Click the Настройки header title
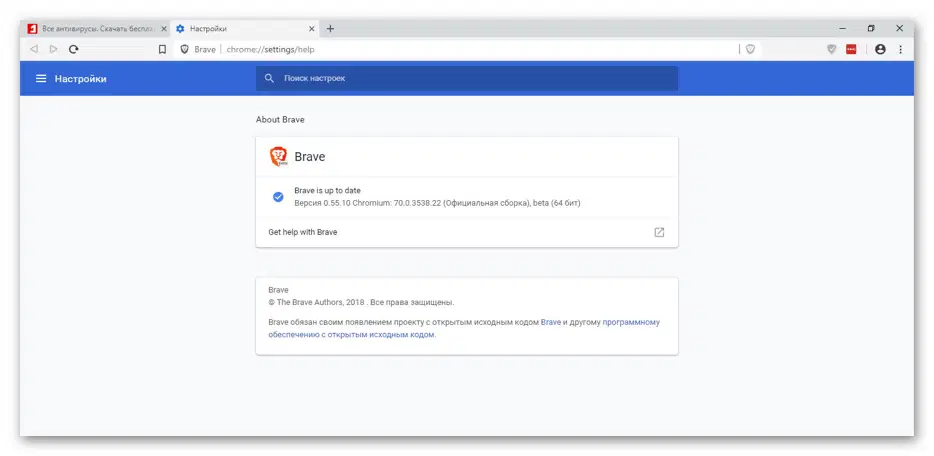 pyautogui.click(x=80, y=79)
